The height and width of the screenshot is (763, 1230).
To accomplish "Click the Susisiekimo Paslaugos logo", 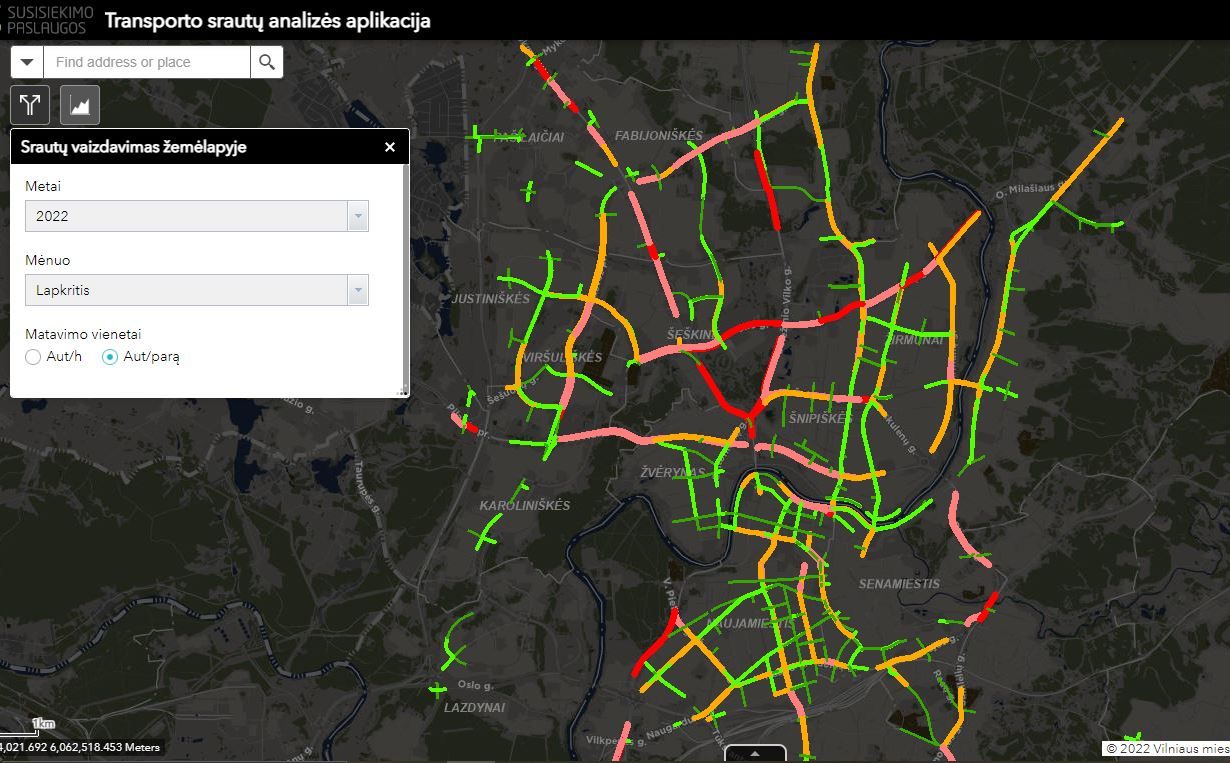I will tap(48, 20).
